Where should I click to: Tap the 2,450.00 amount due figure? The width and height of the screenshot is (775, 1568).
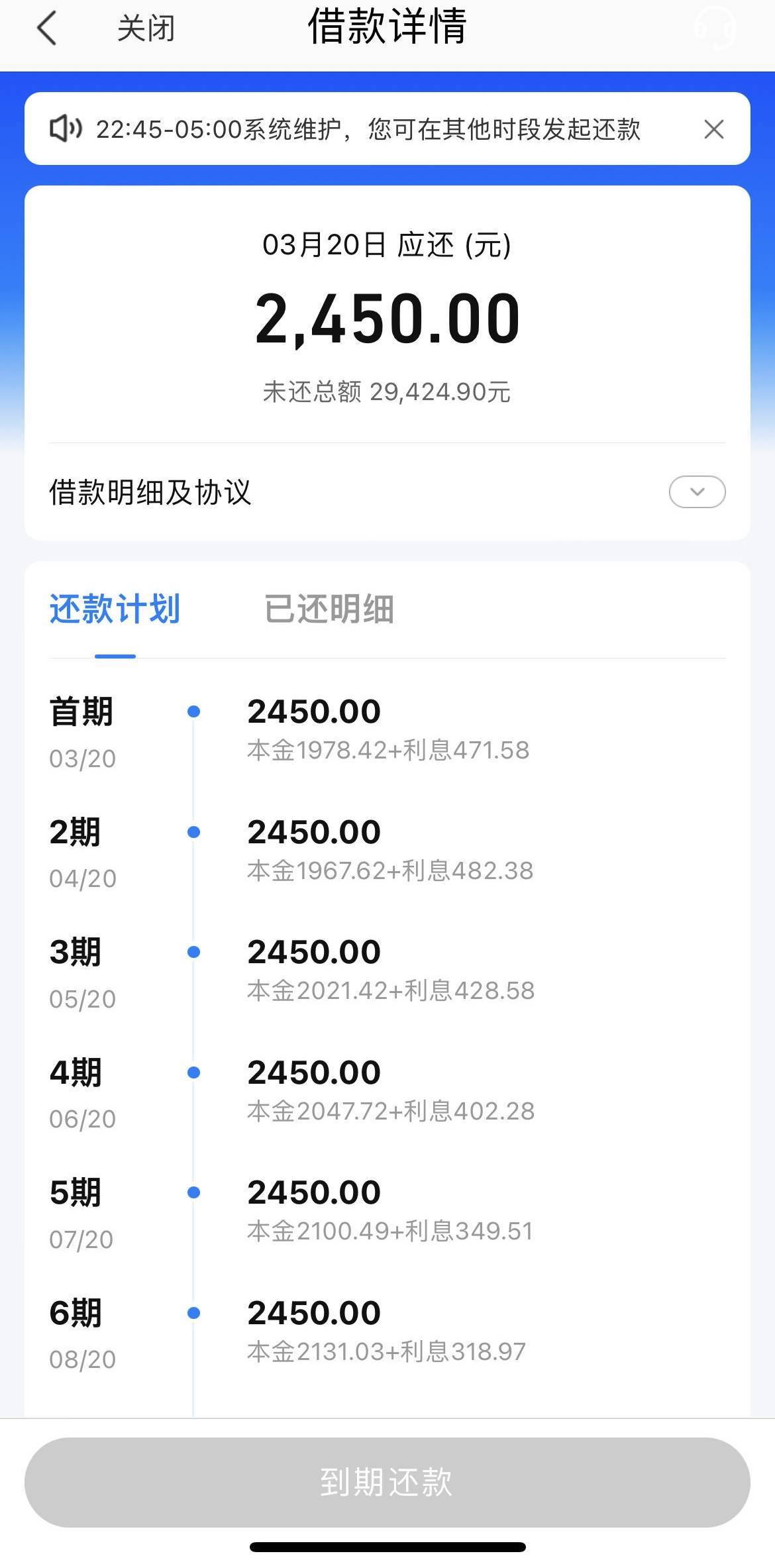click(x=387, y=319)
